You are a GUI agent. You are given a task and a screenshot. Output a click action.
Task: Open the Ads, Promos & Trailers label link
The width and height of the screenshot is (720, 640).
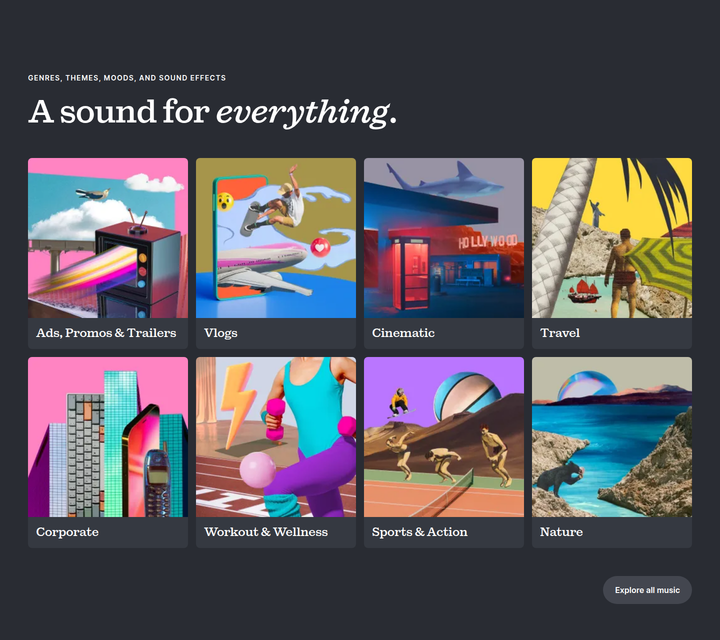coord(106,333)
